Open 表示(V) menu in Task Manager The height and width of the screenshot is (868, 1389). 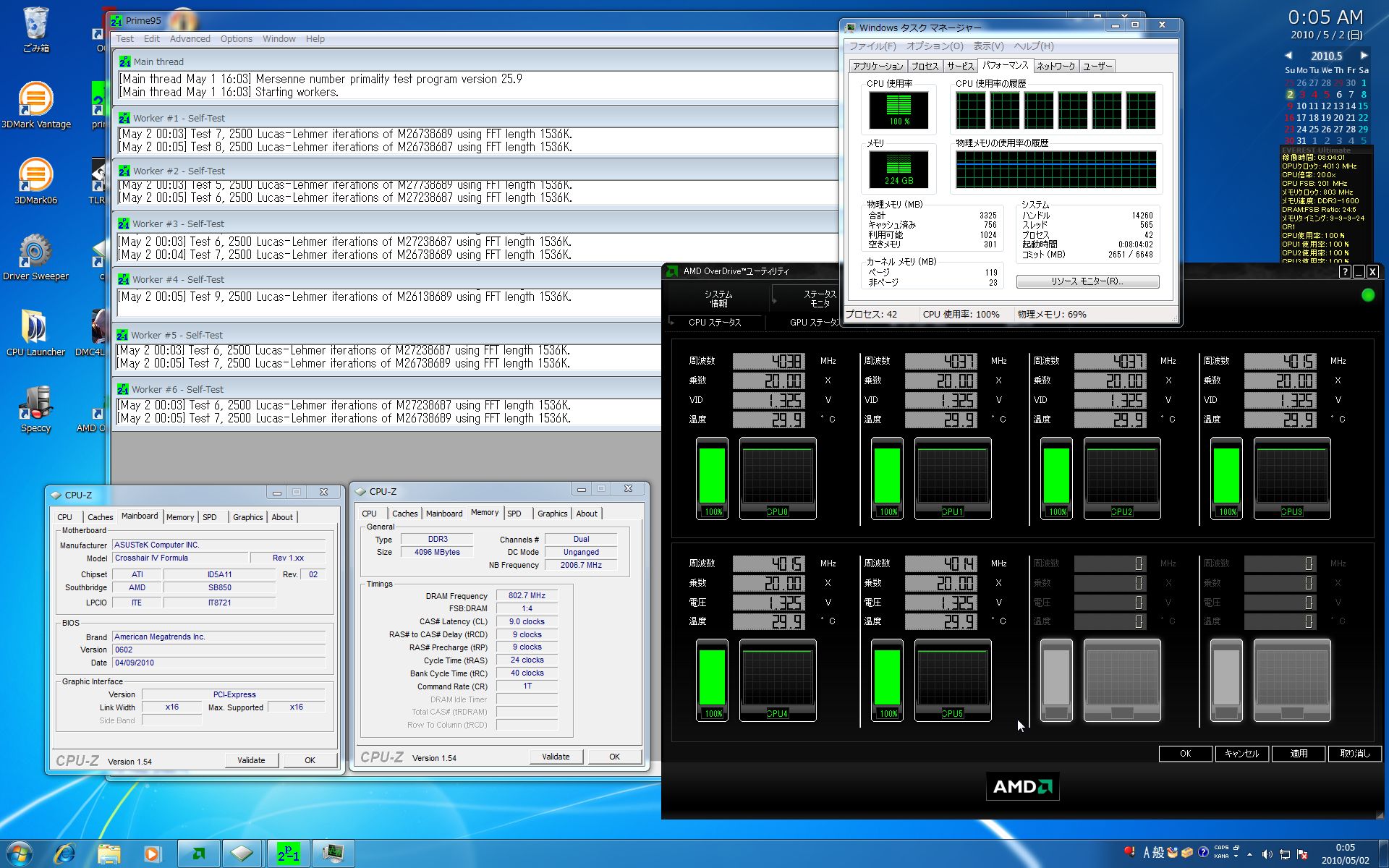click(x=988, y=46)
